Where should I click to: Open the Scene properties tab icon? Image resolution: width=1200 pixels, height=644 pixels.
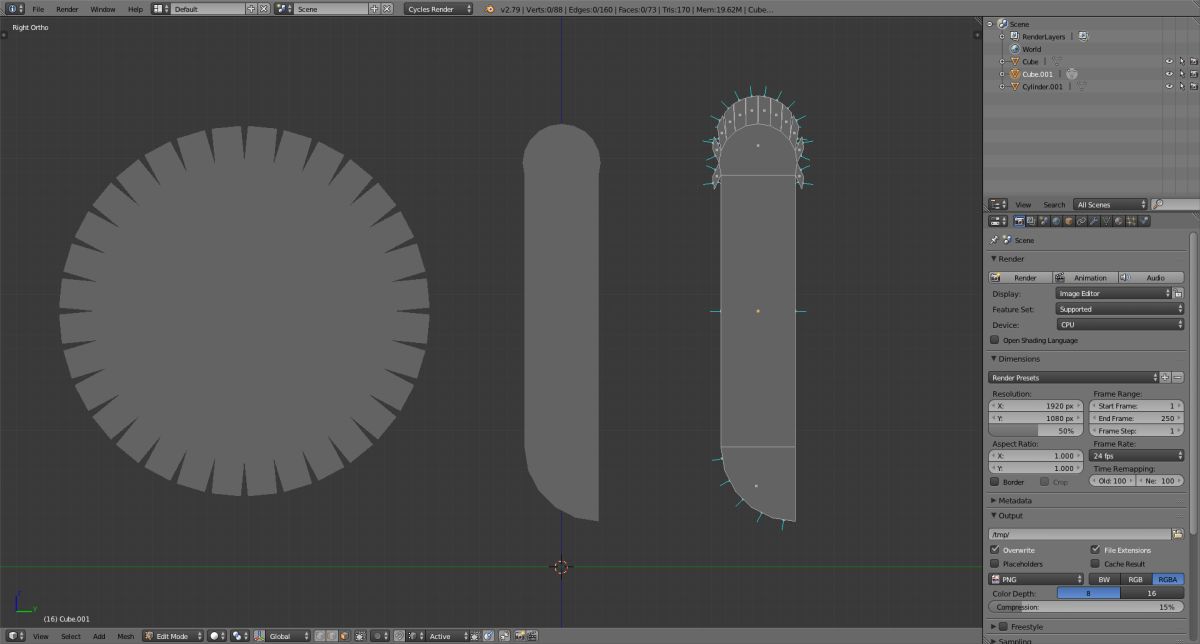coord(1044,221)
